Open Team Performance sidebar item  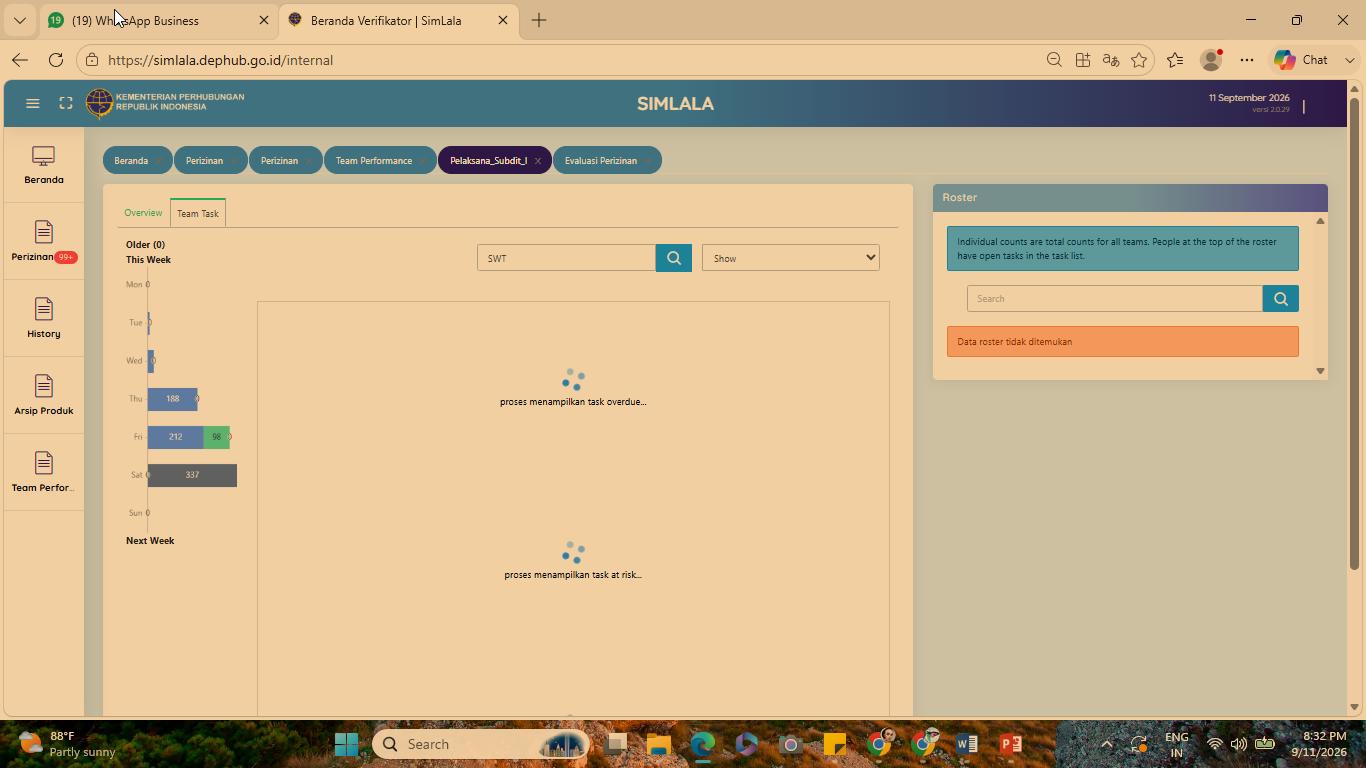pyautogui.click(x=44, y=474)
